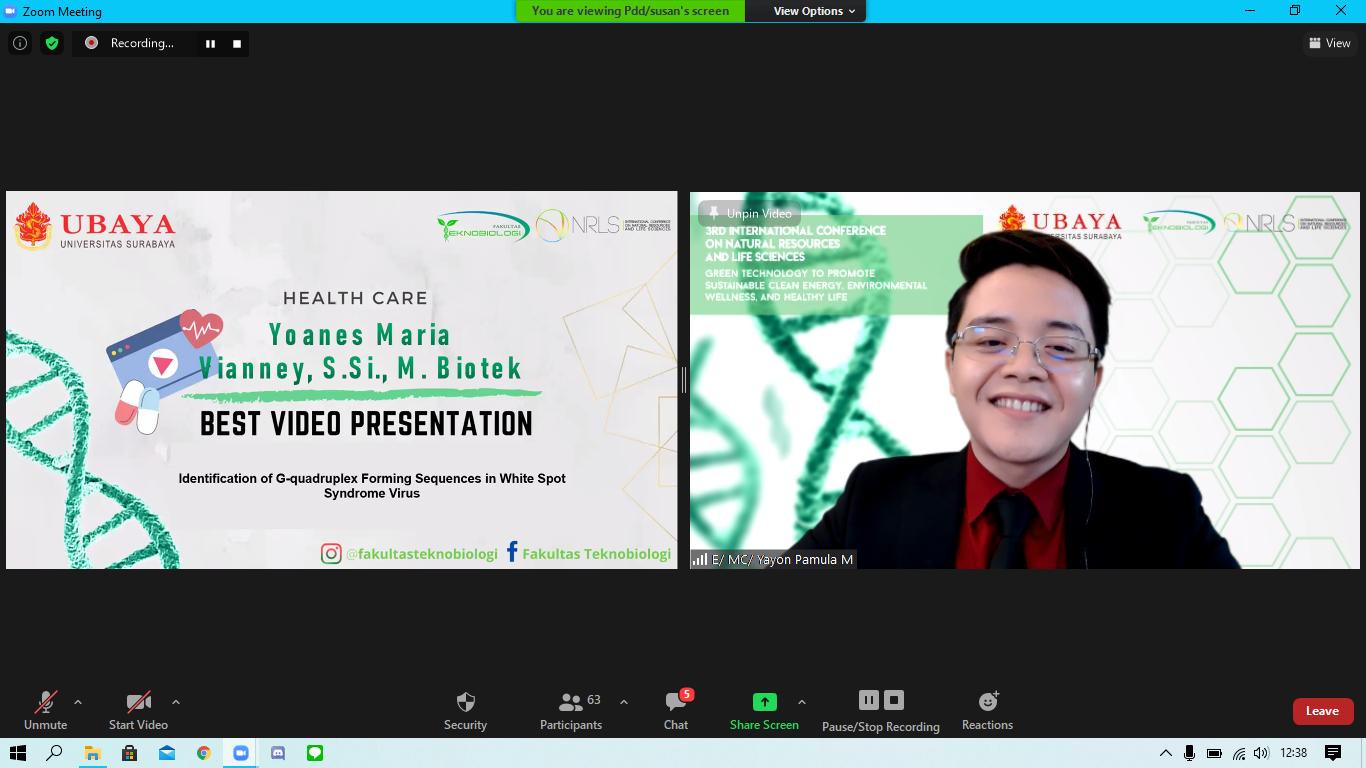Open the View layout menu
The image size is (1366, 768).
point(1329,43)
